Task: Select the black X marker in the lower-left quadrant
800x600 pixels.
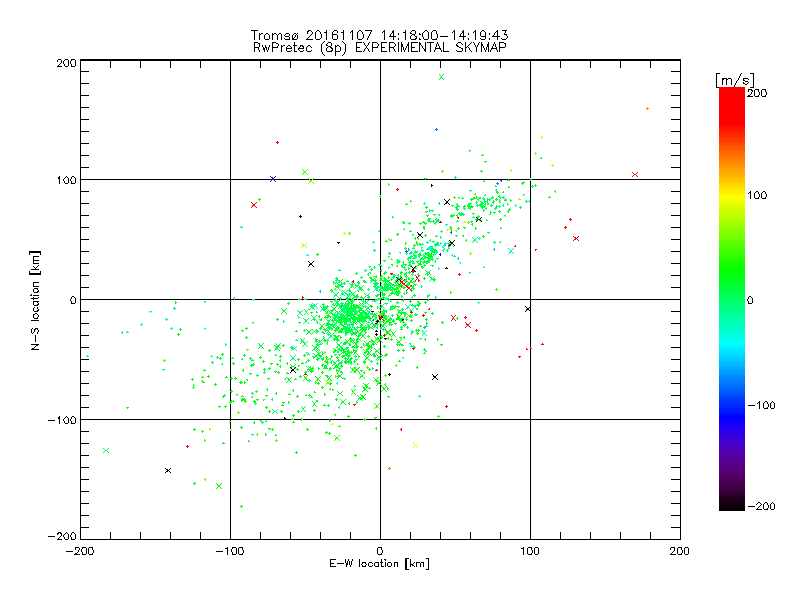Action: pyautogui.click(x=168, y=470)
